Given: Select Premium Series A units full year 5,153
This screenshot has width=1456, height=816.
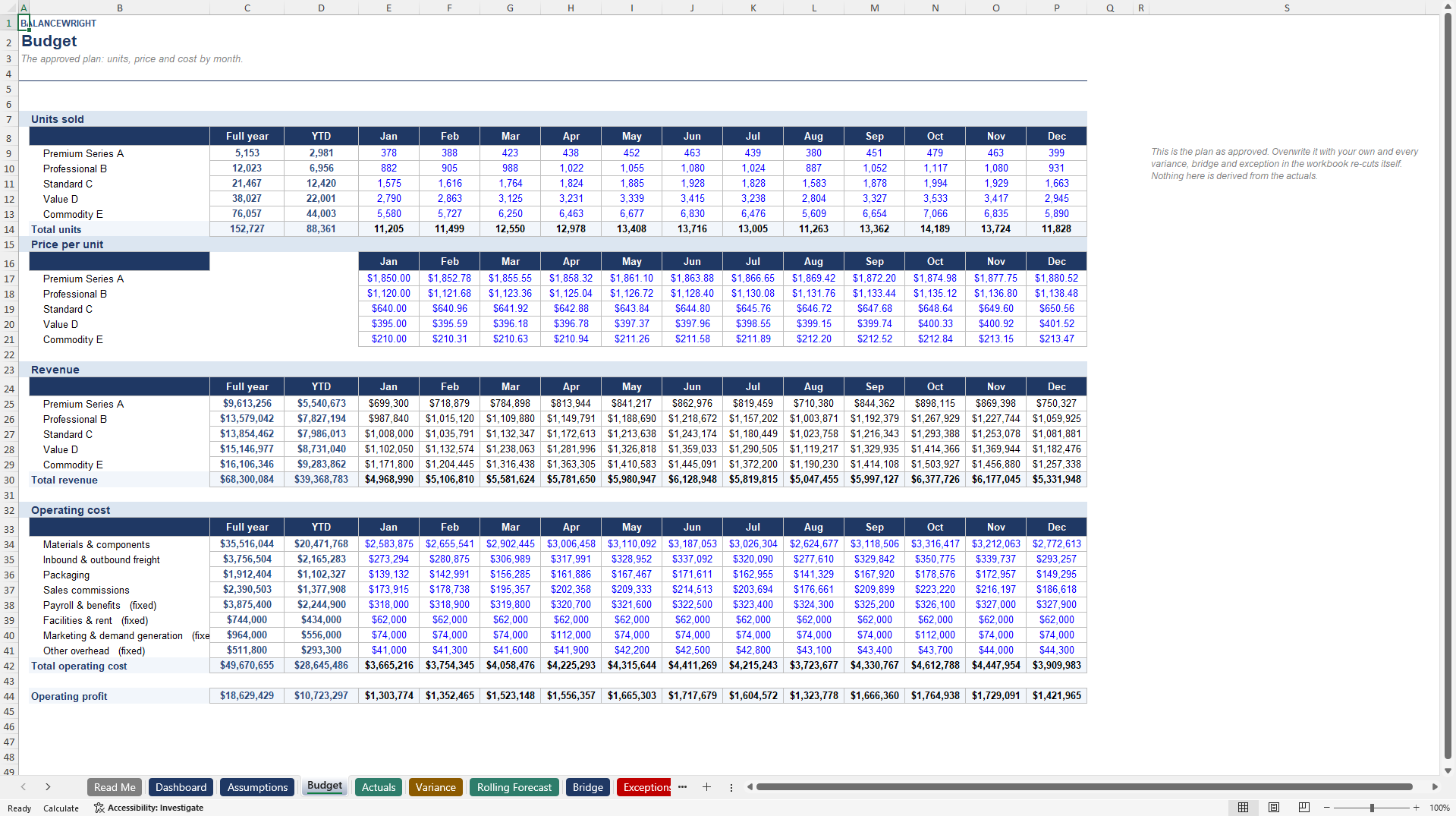Looking at the screenshot, I should tap(247, 153).
